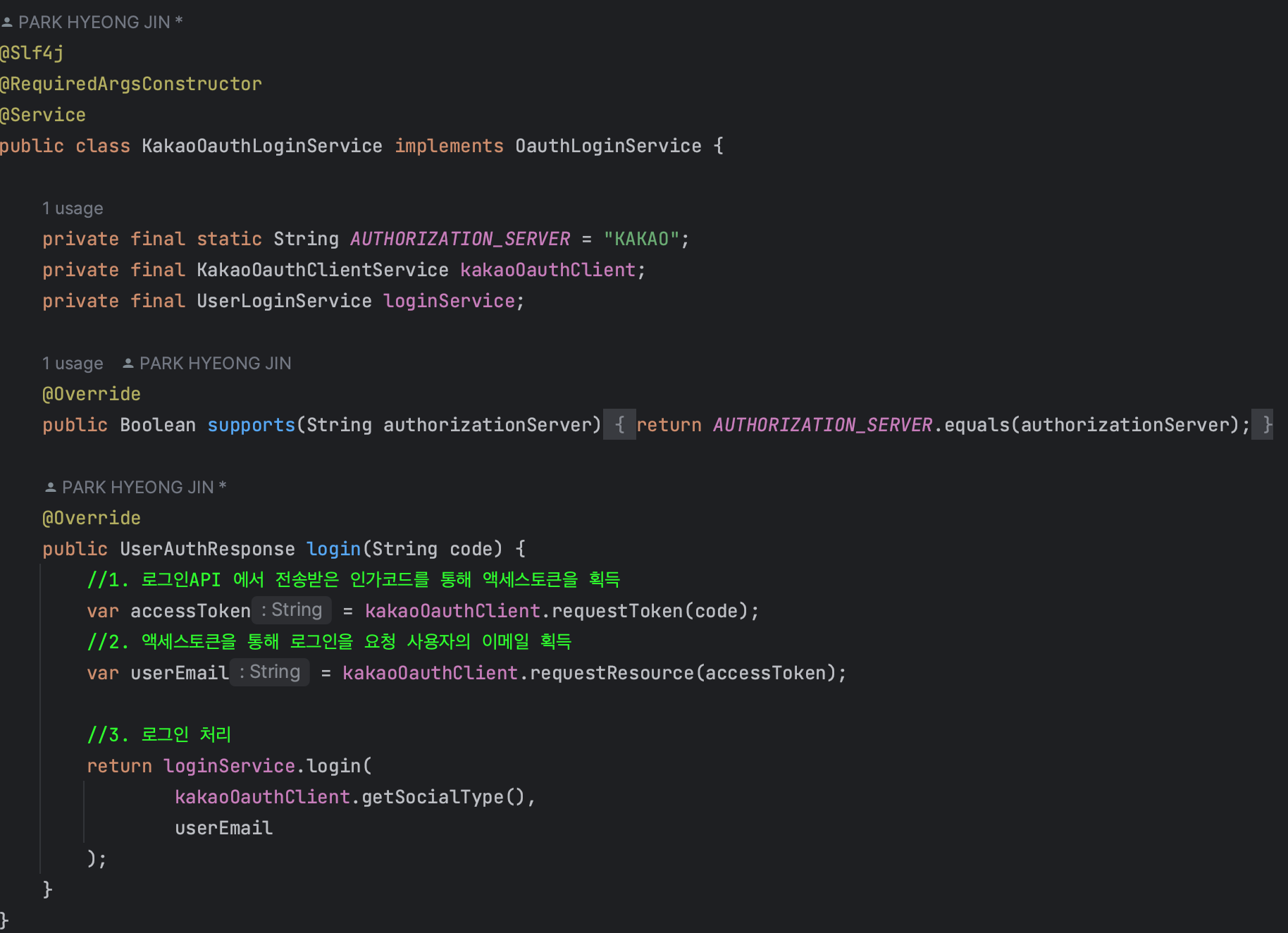The width and height of the screenshot is (1288, 933).
Task: Click the ': String' inlay hint after accessToken
Action: tap(292, 610)
